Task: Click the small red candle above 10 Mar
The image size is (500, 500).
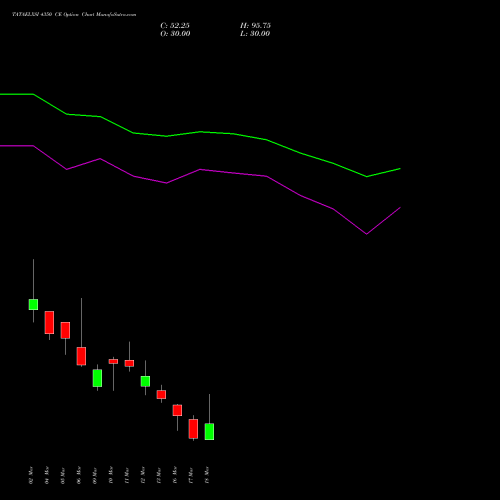Action: pos(113,361)
